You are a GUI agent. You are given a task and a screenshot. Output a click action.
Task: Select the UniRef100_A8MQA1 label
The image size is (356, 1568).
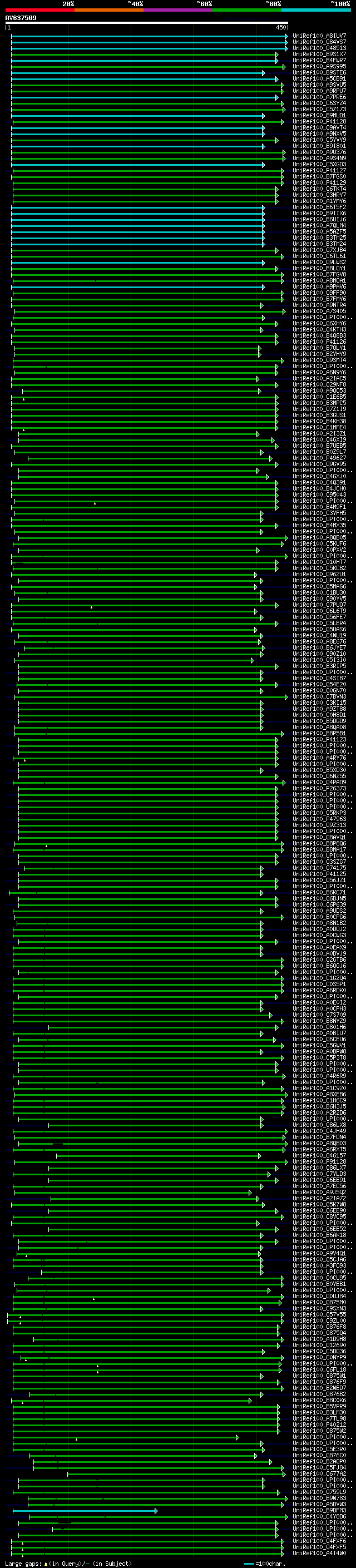click(319, 280)
